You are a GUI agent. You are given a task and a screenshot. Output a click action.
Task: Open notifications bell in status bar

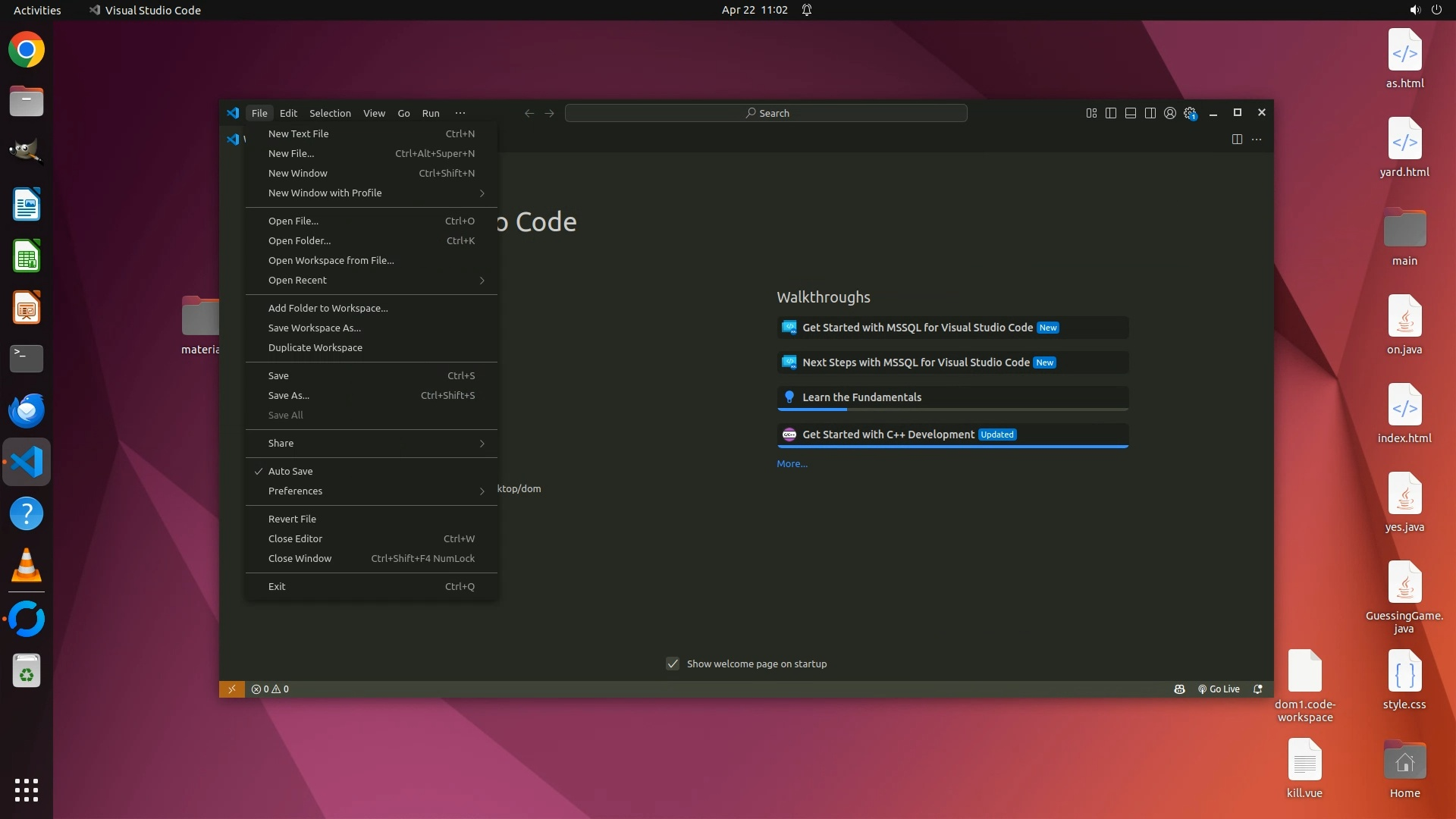point(1258,689)
